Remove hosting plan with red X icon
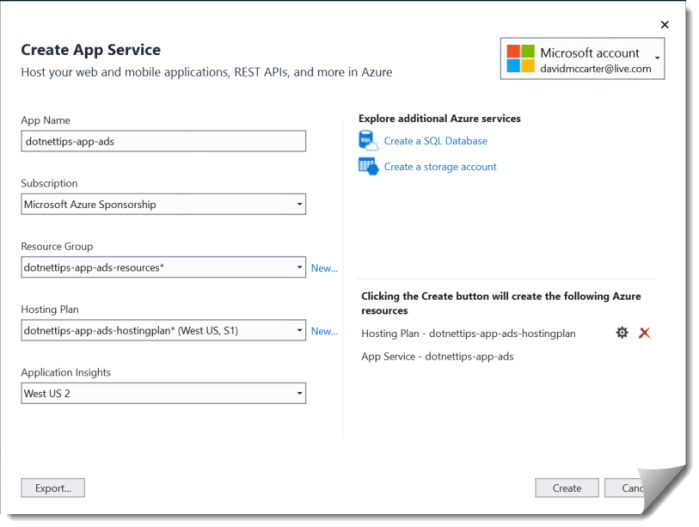The image size is (699, 527). click(644, 333)
